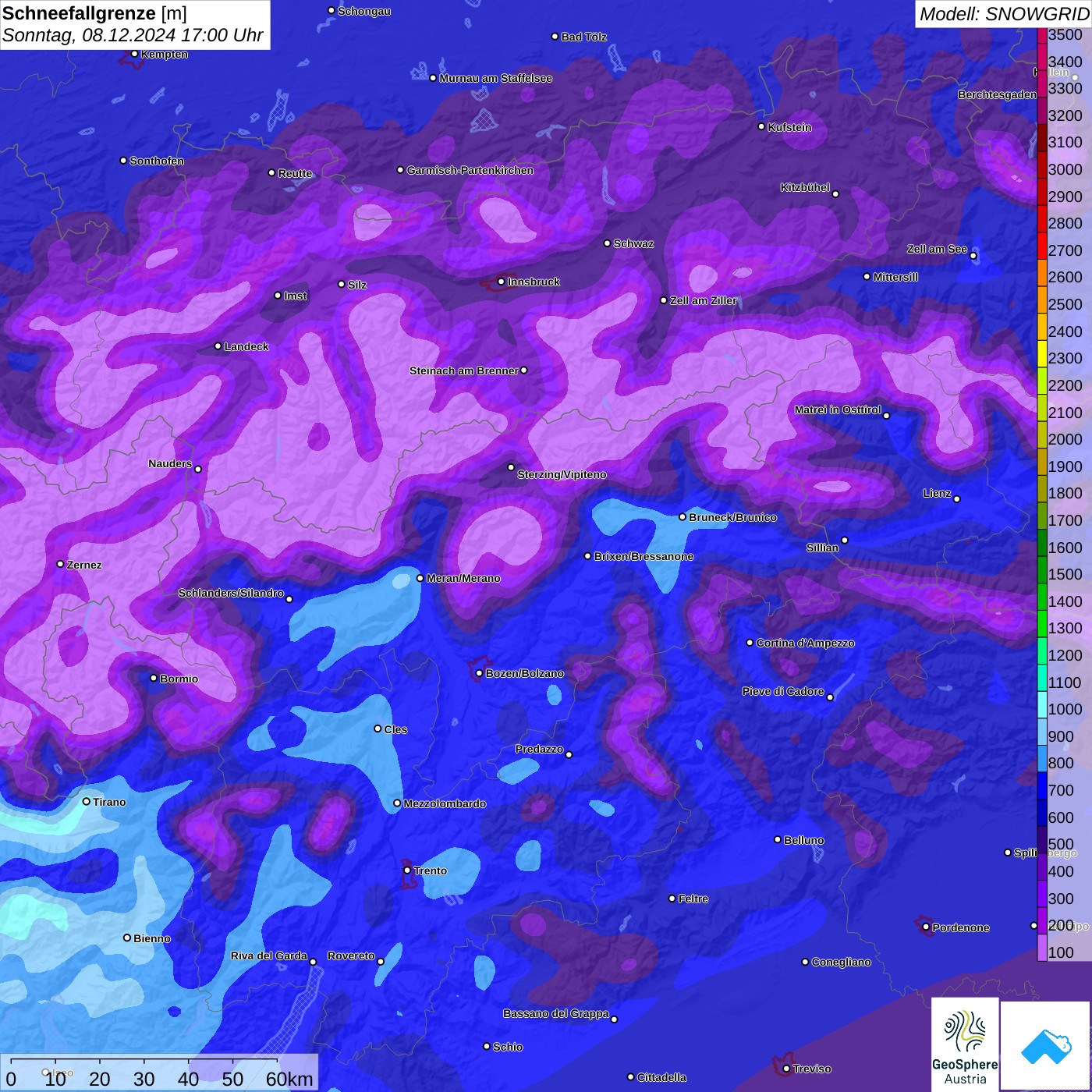This screenshot has height=1092, width=1092.
Task: Click the Predazzo location dot
Action: (569, 755)
